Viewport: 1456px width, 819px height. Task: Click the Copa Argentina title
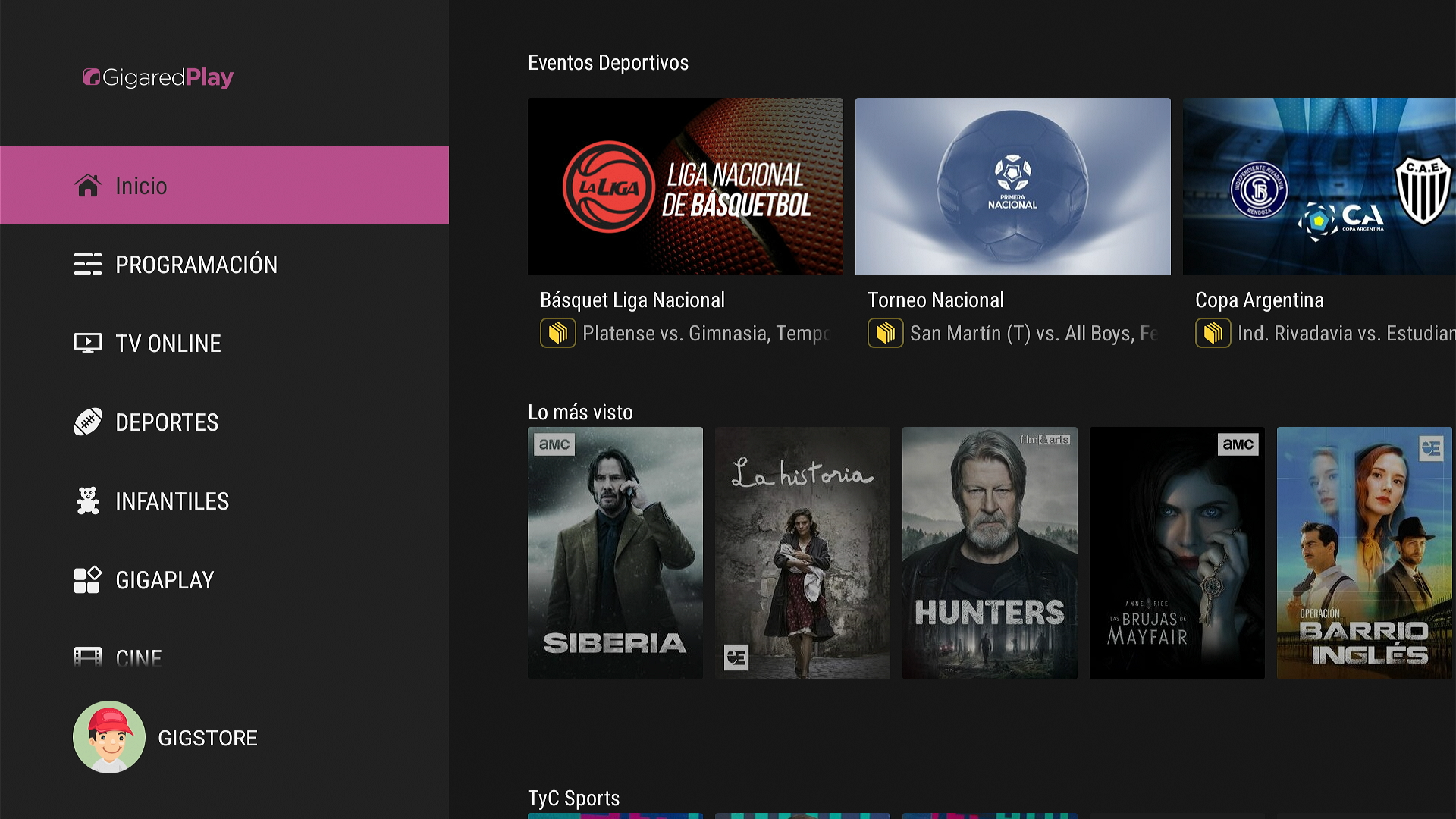tap(1260, 300)
